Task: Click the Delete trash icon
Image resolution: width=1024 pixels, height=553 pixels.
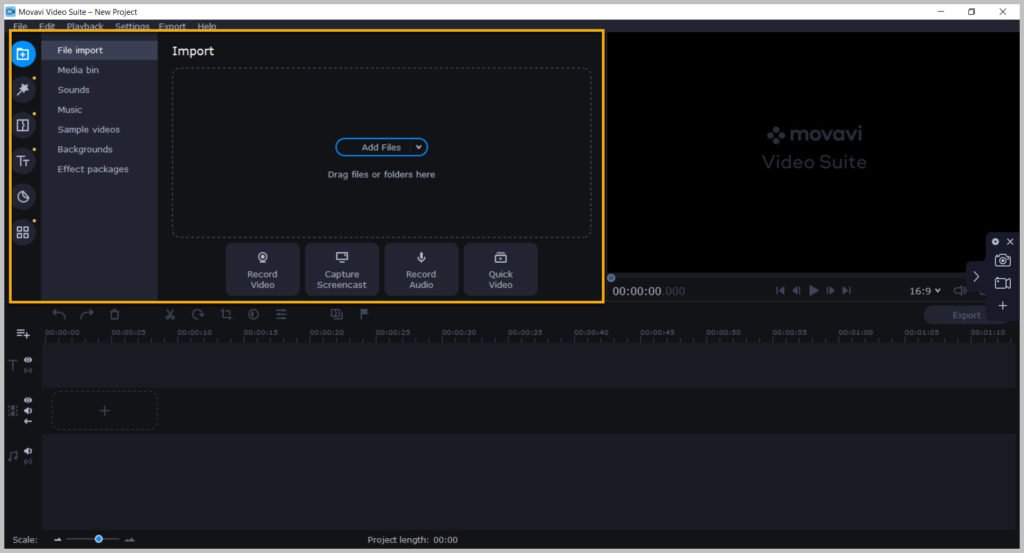Action: pos(114,315)
